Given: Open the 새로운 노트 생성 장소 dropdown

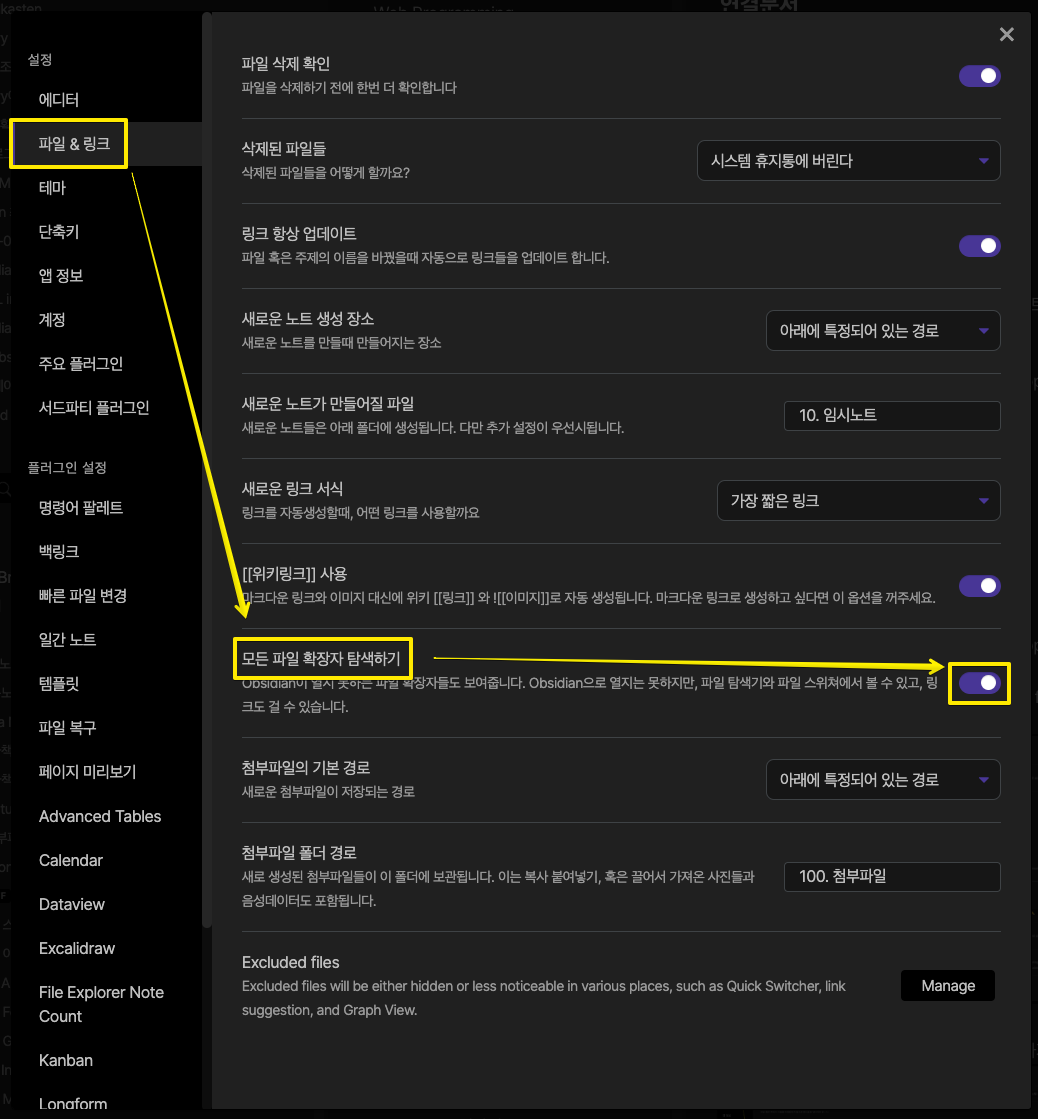Looking at the screenshot, I should click(883, 330).
